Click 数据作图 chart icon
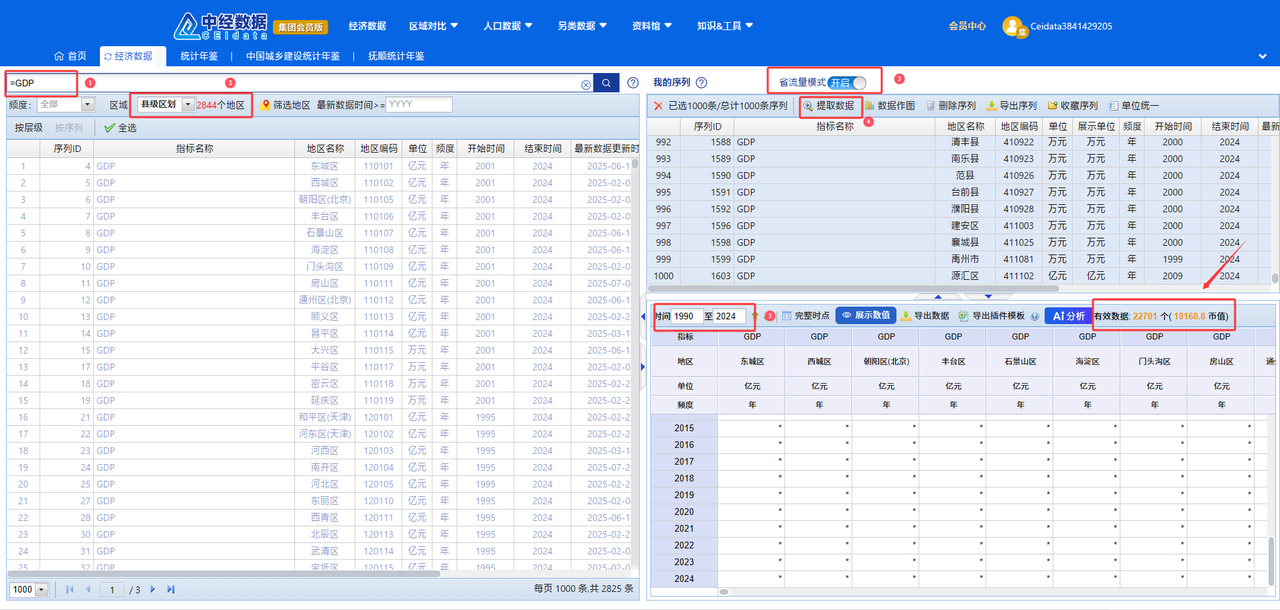The width and height of the screenshot is (1280, 610). coord(889,105)
